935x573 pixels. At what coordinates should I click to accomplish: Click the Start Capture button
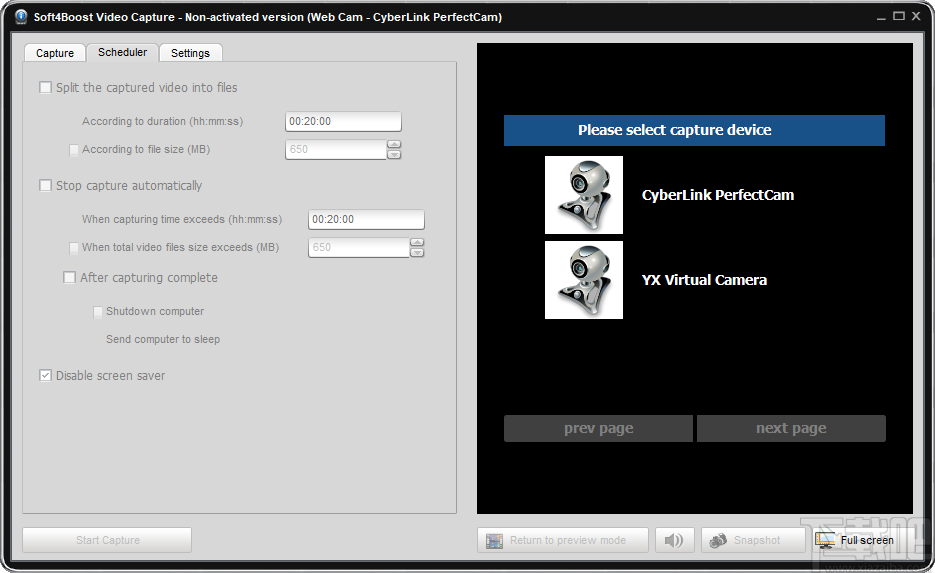107,540
